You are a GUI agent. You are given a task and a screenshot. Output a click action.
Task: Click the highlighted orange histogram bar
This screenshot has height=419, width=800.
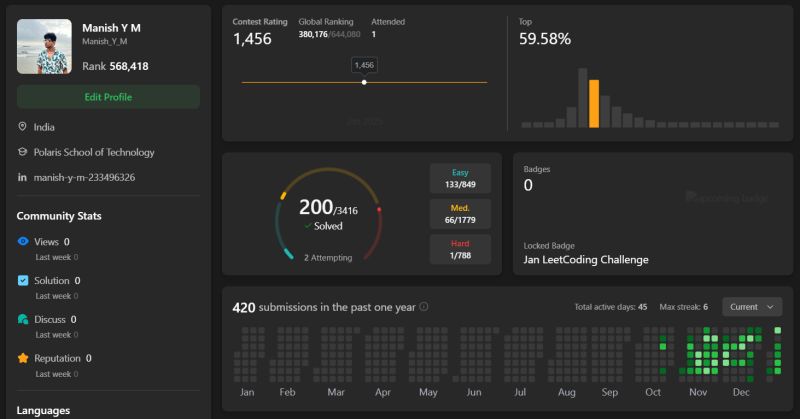pos(594,104)
